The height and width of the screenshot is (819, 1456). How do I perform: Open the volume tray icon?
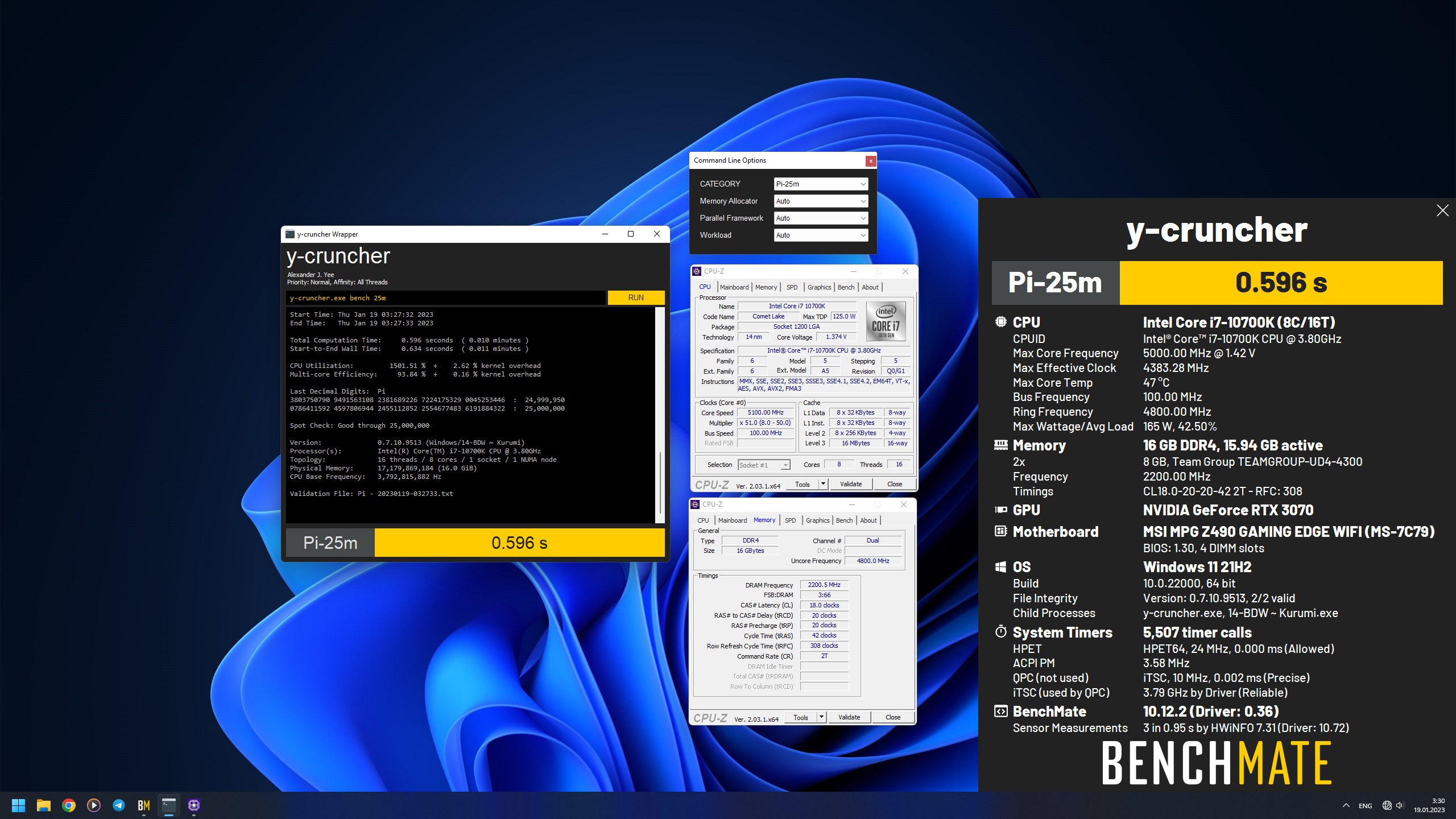pyautogui.click(x=1400, y=805)
